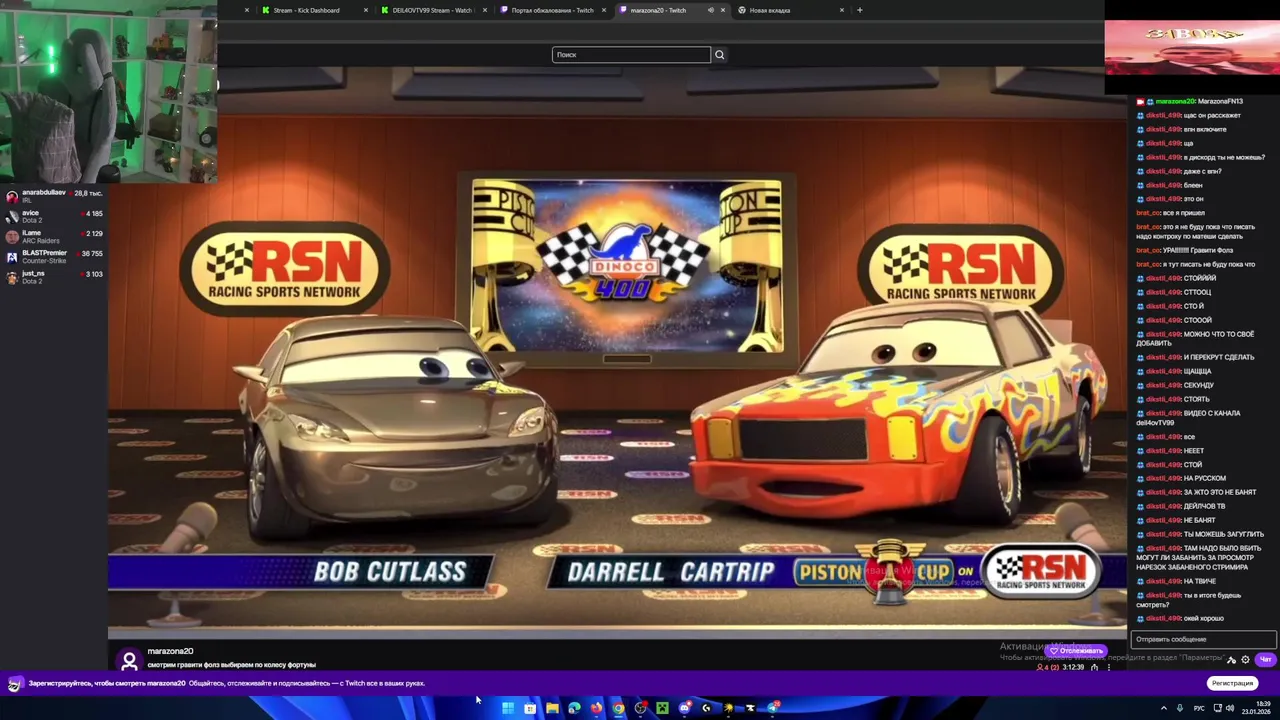Click chat message окей хорошо

point(1203,619)
